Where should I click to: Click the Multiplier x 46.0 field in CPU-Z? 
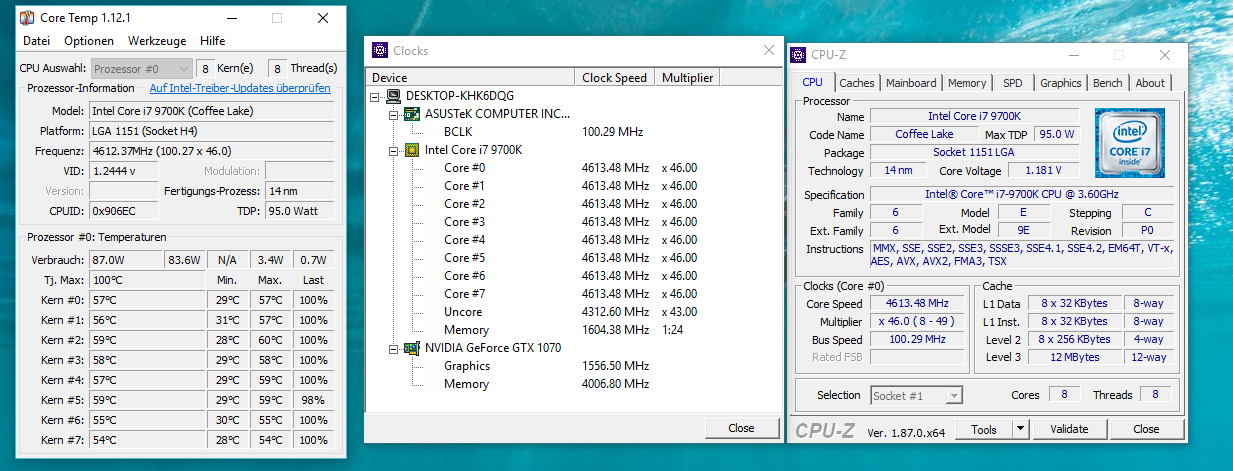(918, 322)
